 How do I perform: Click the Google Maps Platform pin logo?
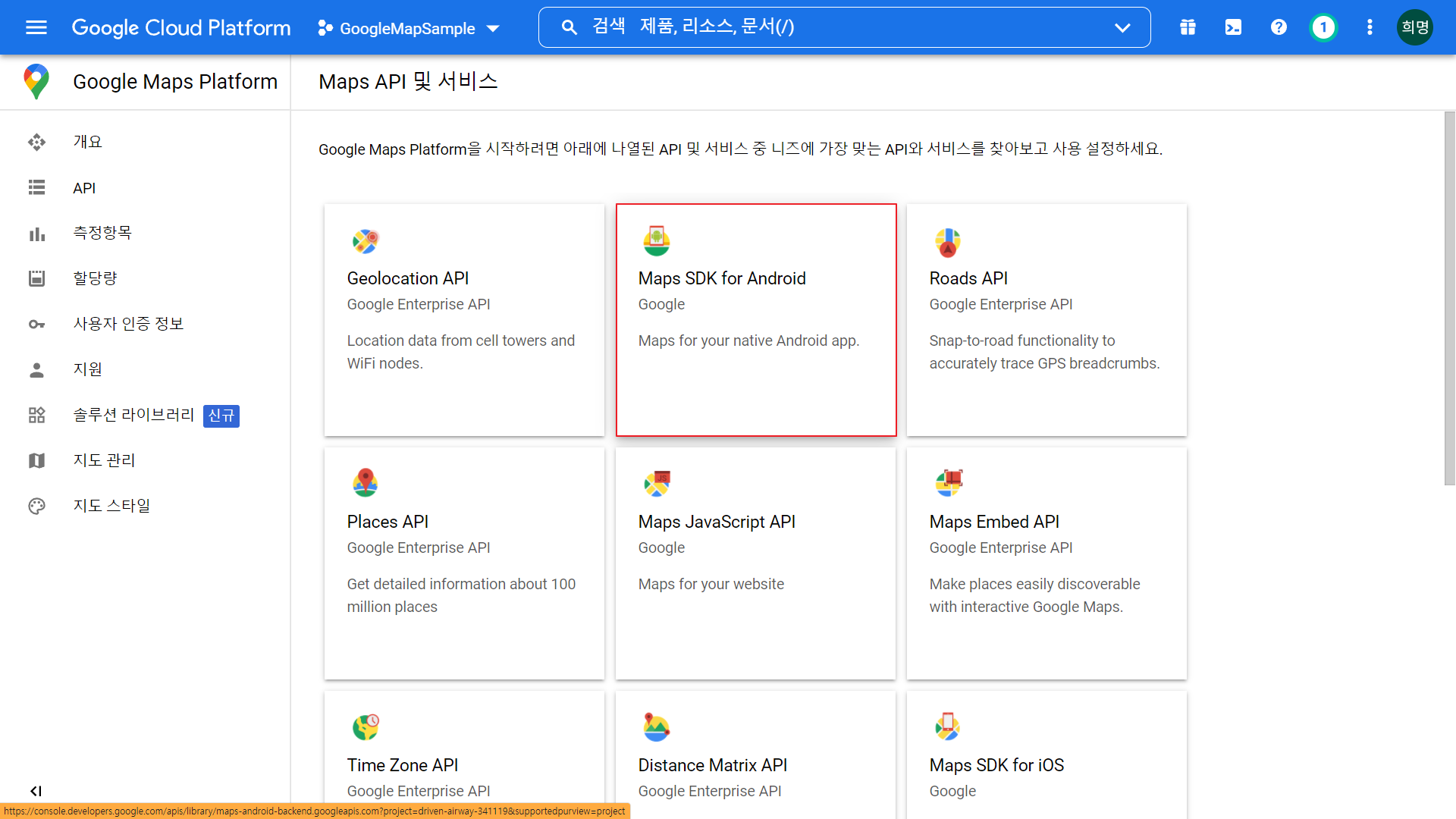(36, 81)
